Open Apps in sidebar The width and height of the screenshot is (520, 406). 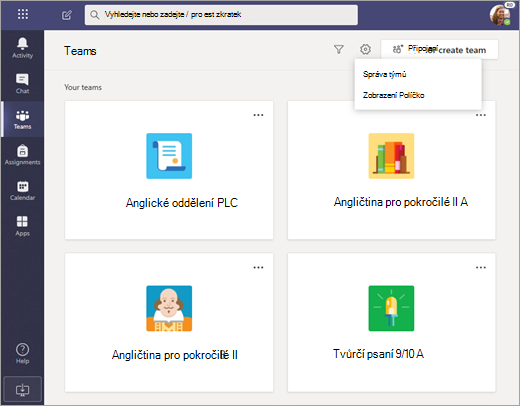[22, 226]
